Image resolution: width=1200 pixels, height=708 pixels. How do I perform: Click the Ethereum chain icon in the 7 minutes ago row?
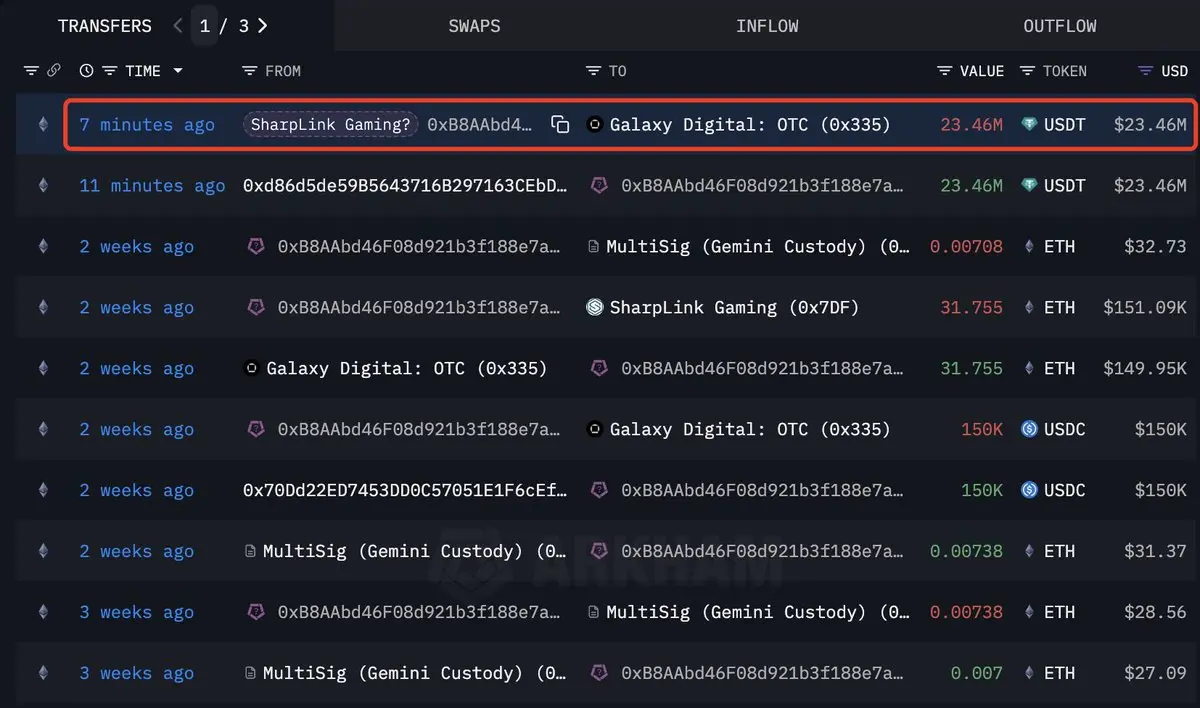click(42, 125)
